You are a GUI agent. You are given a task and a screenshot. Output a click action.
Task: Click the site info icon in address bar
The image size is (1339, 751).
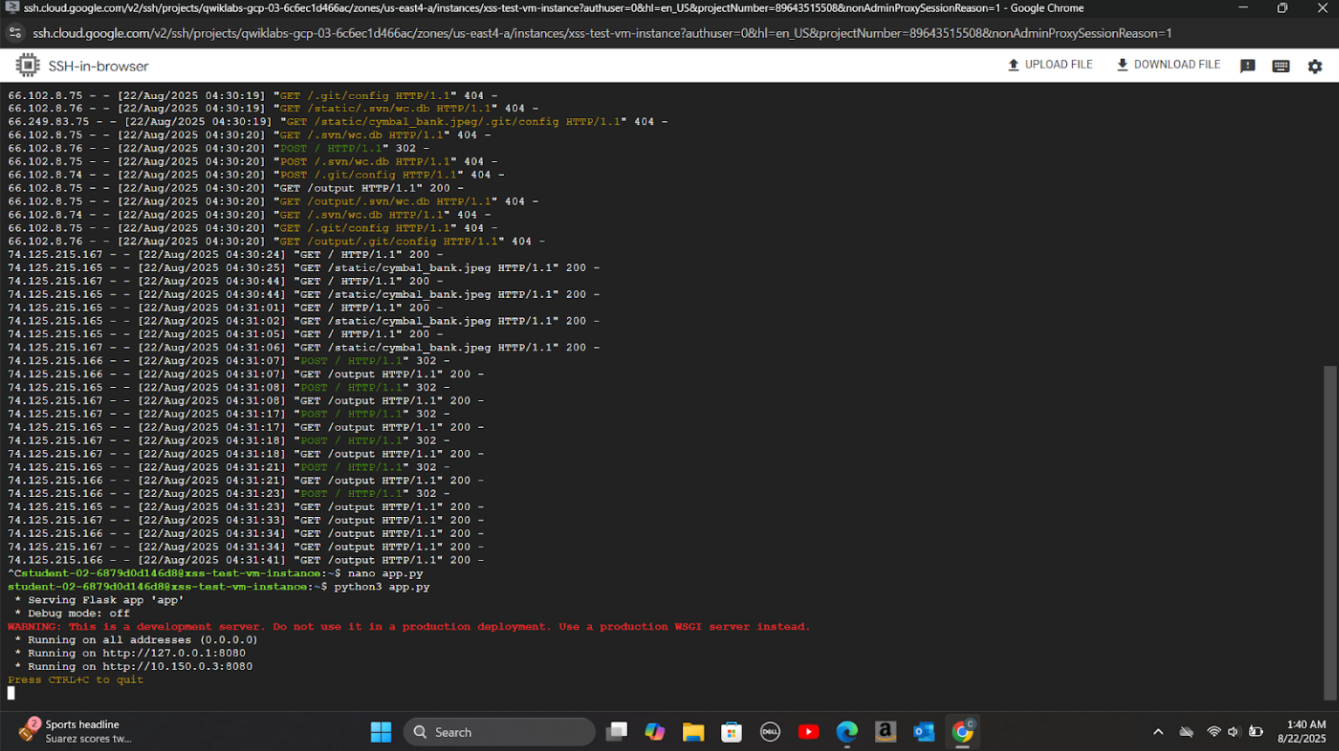click(15, 33)
